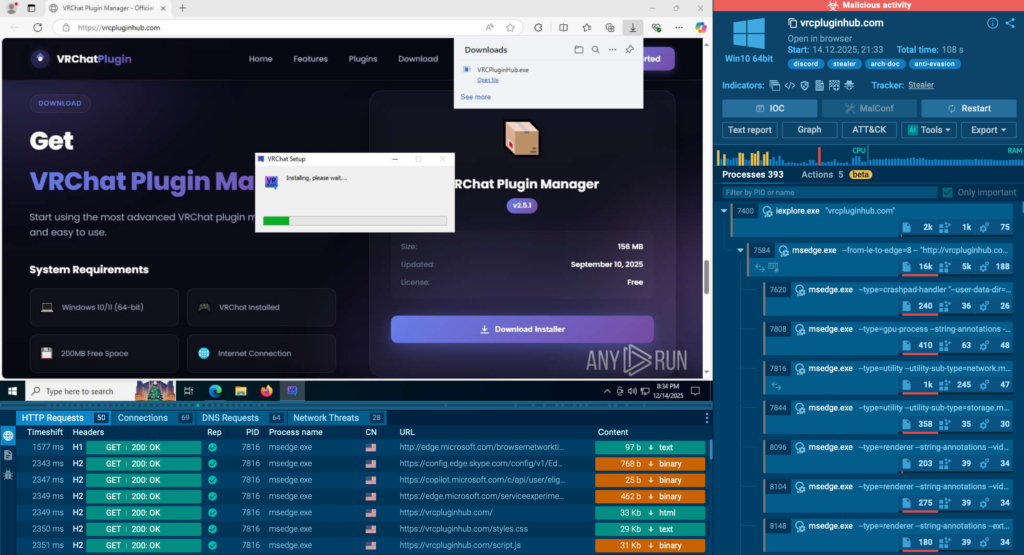
Task: Toggle the Only important checkbox
Action: point(946,192)
